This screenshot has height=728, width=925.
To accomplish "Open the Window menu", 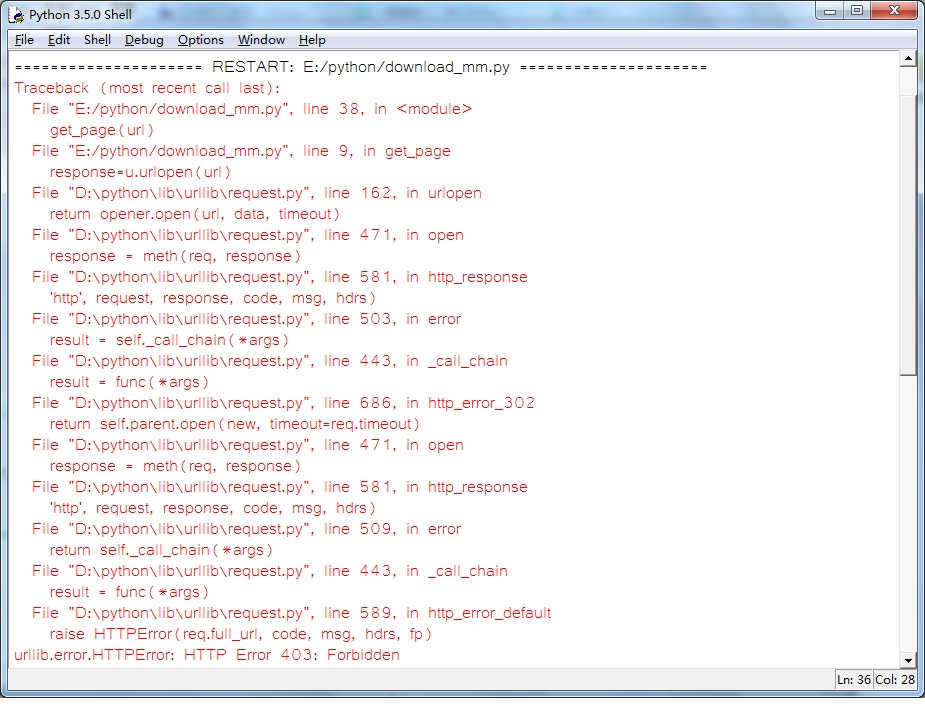I will click(x=261, y=40).
